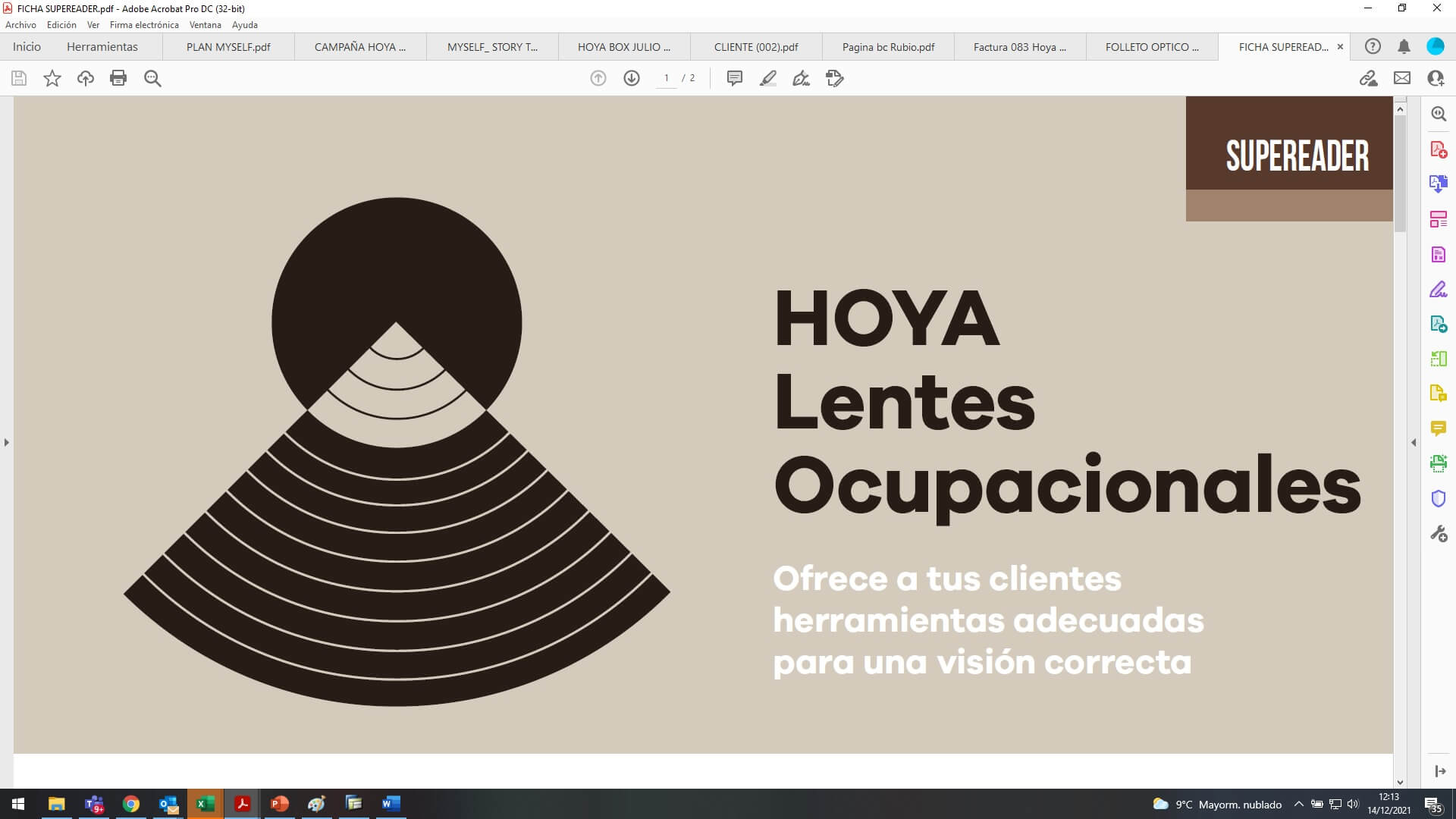Open Fill & Sign tool in right pane
The image size is (1456, 819).
pyautogui.click(x=1439, y=289)
